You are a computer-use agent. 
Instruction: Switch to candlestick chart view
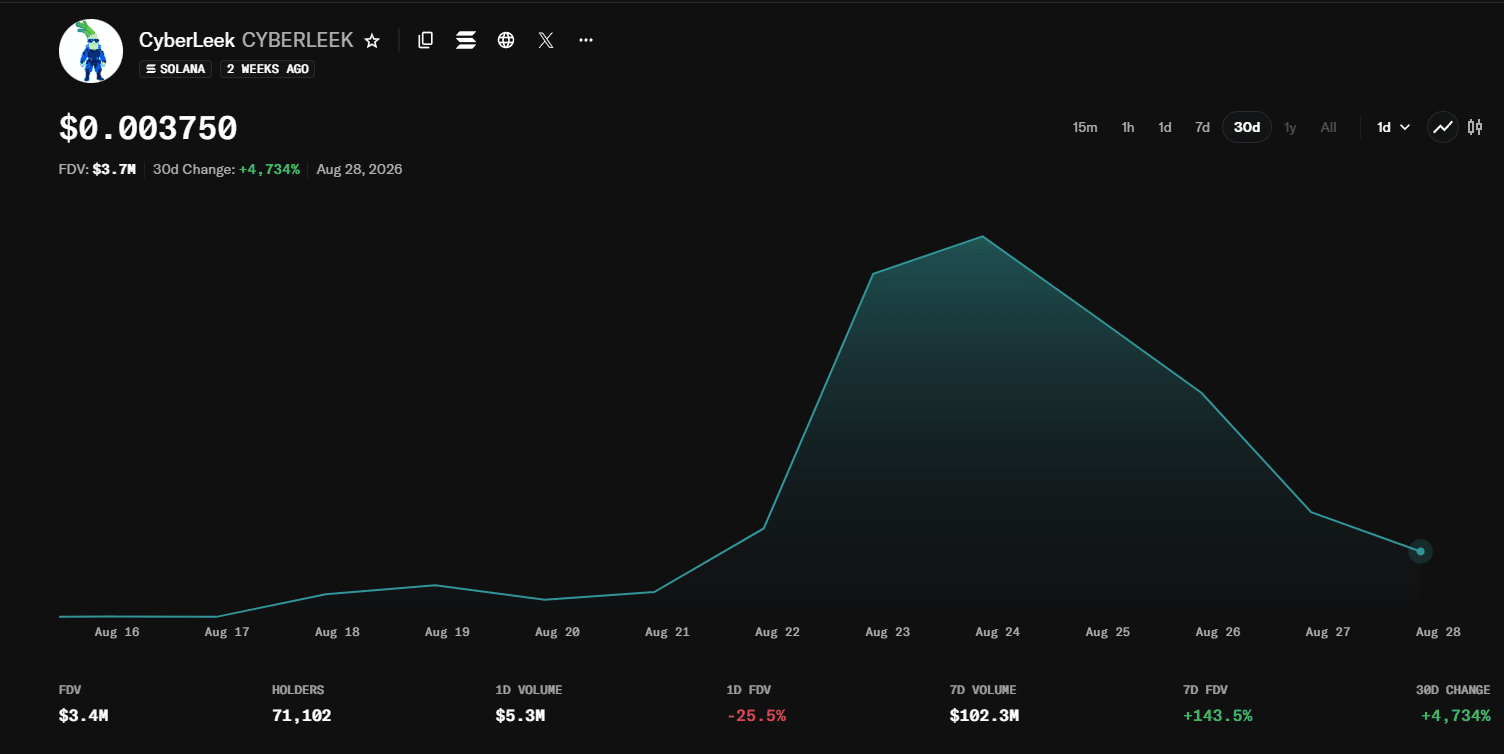pyautogui.click(x=1475, y=127)
